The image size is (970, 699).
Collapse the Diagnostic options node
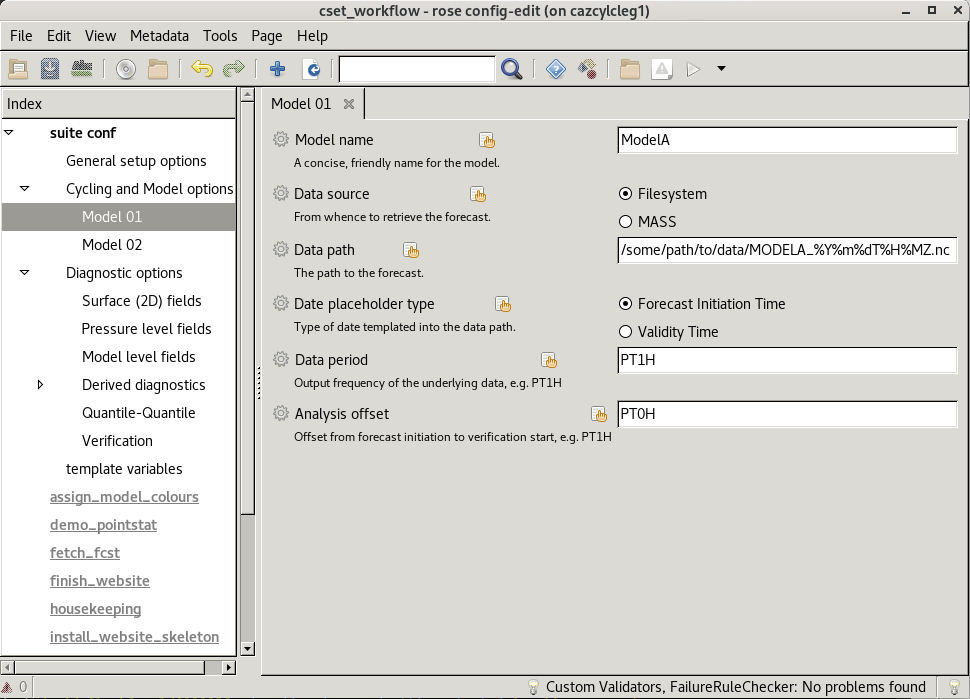(25, 272)
